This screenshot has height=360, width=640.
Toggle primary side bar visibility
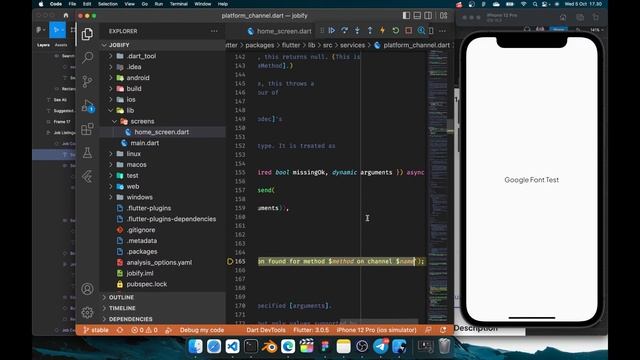(406, 16)
